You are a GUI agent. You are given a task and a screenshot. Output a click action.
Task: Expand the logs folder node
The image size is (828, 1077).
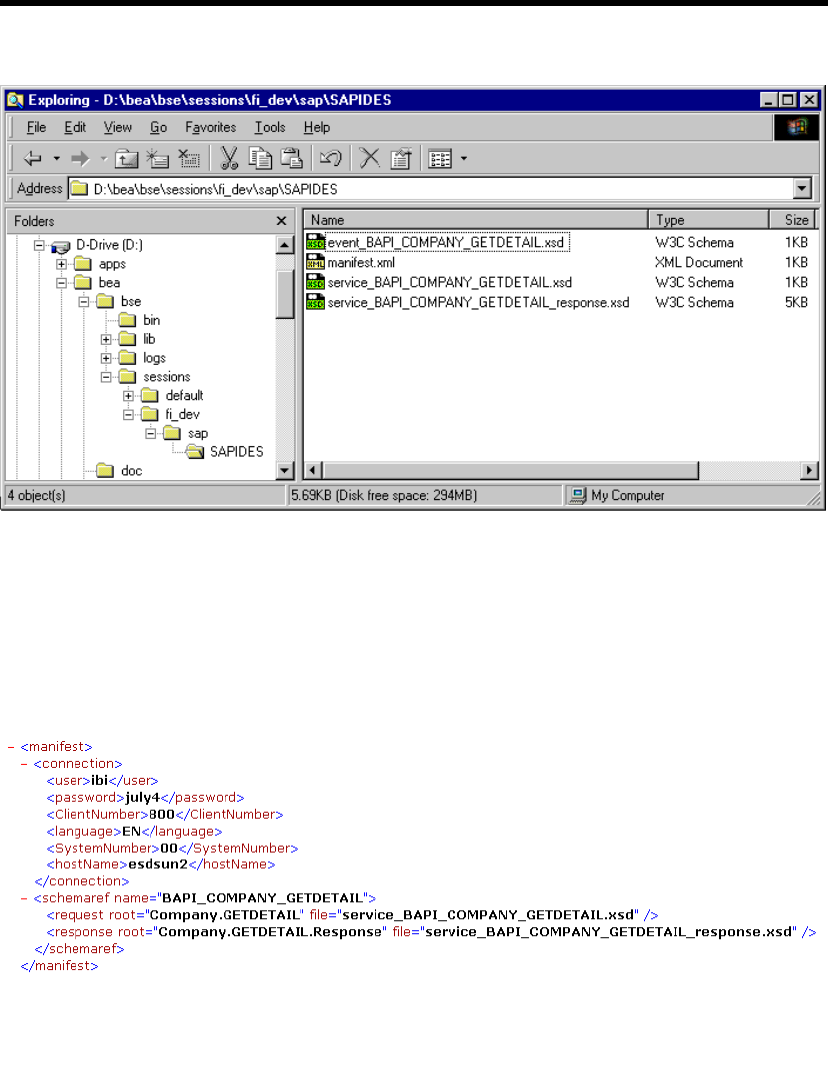(106, 358)
